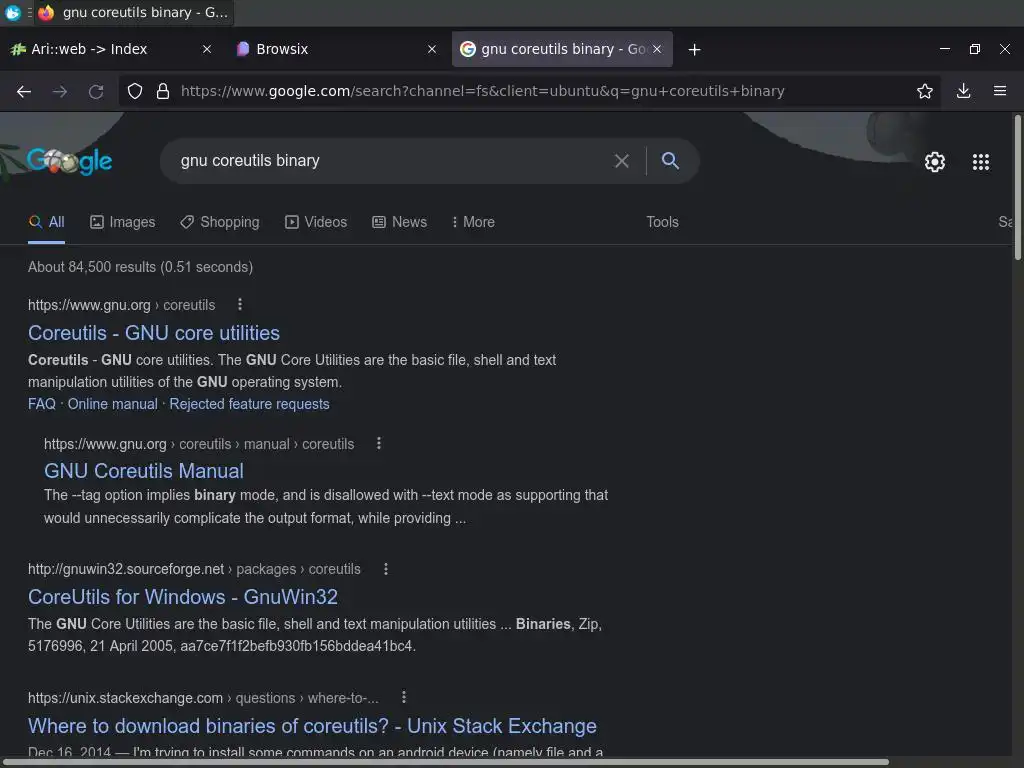Open Coreutils - GNU core utilities link
This screenshot has height=768, width=1024.
[x=154, y=333]
